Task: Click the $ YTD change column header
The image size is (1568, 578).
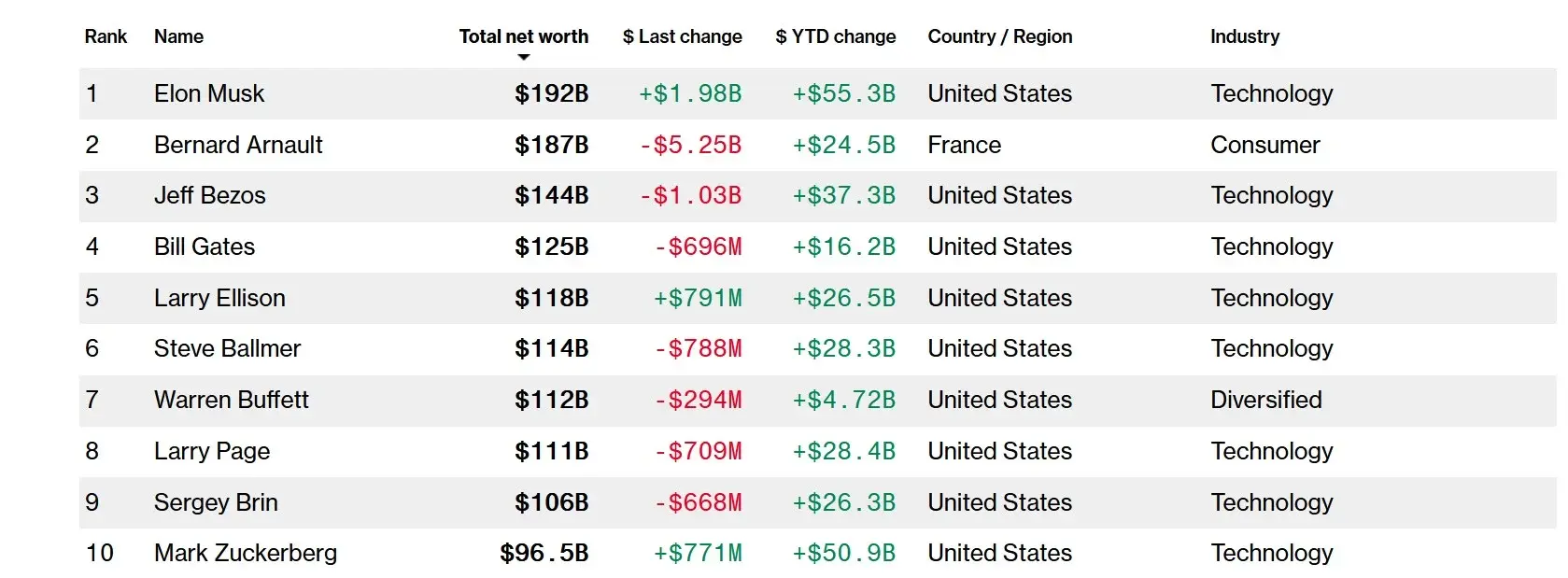Action: pyautogui.click(x=835, y=36)
